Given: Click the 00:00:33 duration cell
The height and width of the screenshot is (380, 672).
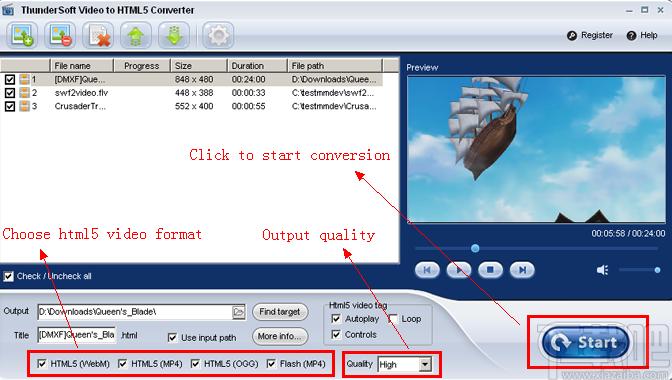Looking at the screenshot, I should tap(249, 93).
